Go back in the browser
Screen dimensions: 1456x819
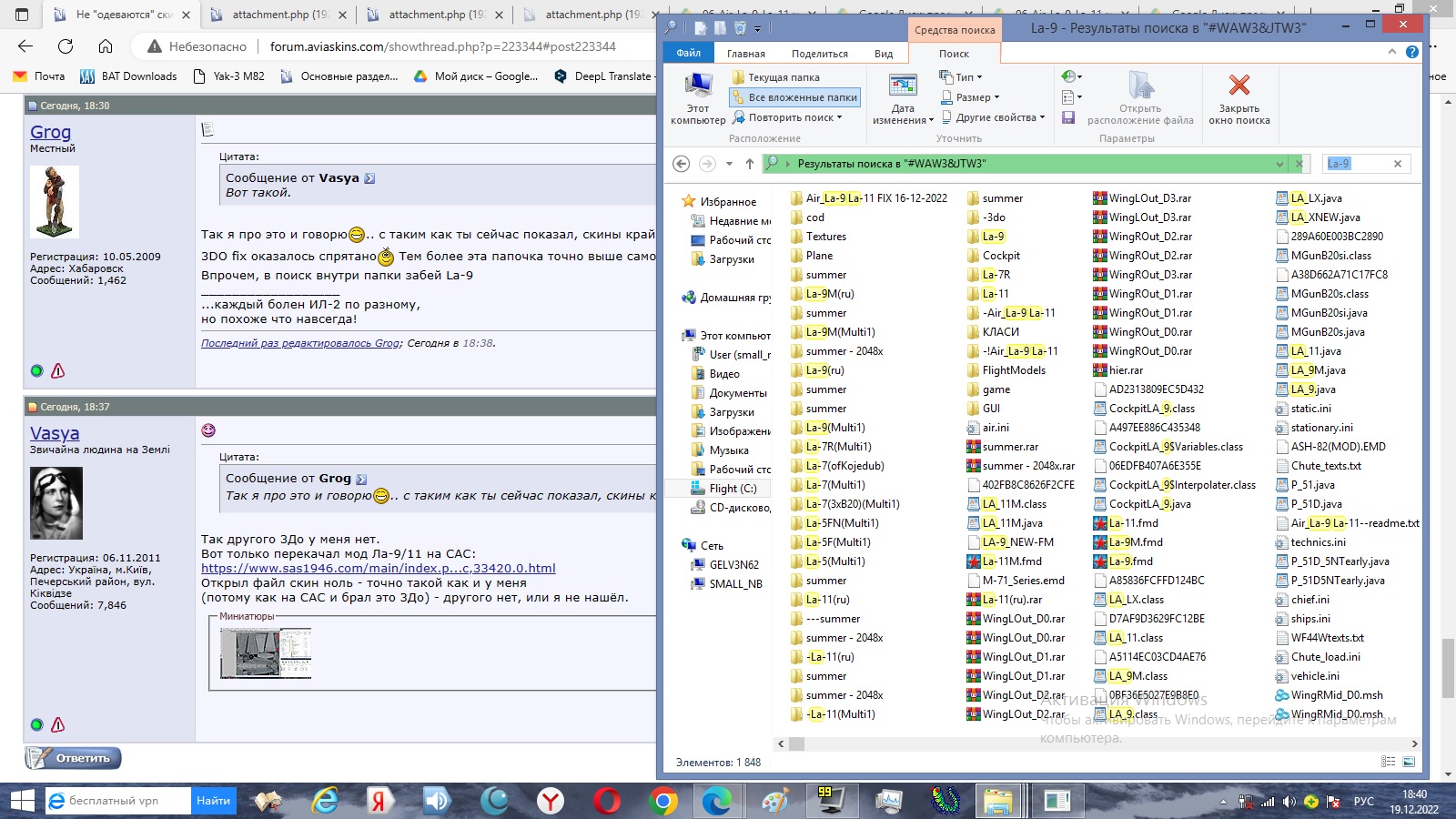click(x=25, y=46)
